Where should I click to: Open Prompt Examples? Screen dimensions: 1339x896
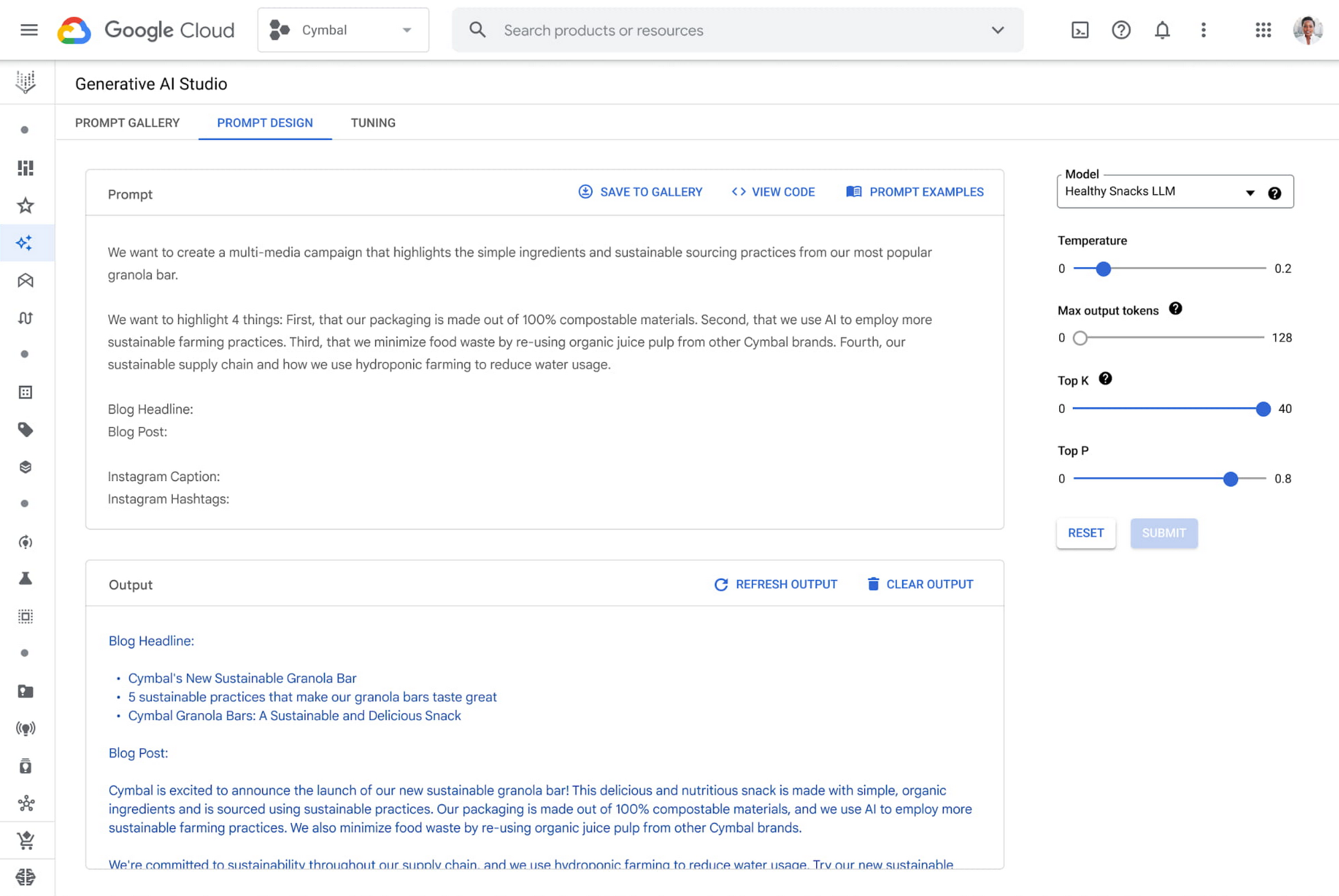pyautogui.click(x=915, y=192)
